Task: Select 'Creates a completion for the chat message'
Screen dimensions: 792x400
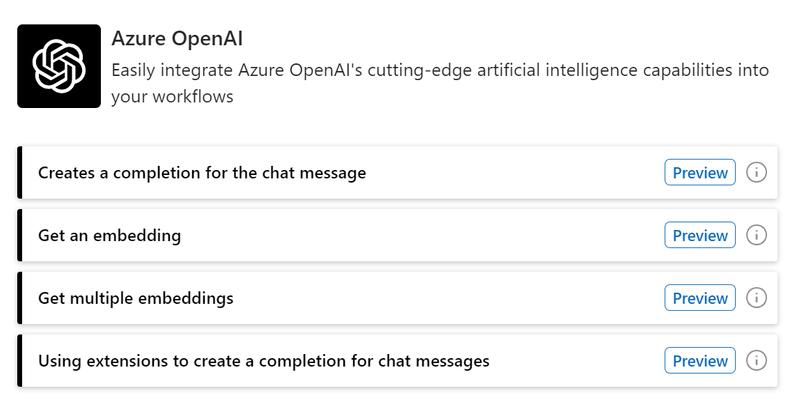Action: click(x=202, y=173)
